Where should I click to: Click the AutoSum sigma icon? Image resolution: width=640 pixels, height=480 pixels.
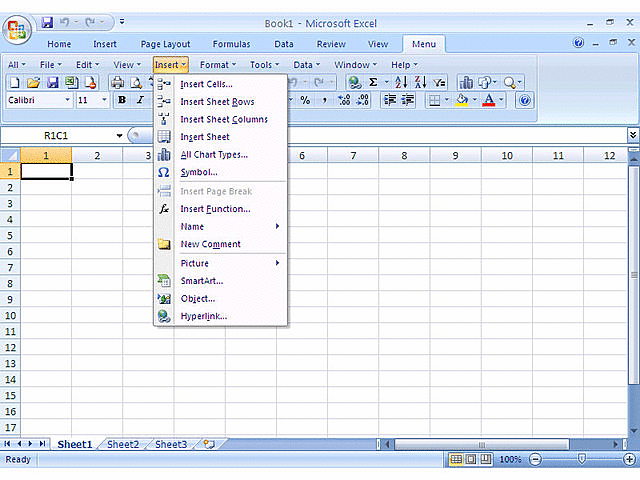click(x=373, y=82)
